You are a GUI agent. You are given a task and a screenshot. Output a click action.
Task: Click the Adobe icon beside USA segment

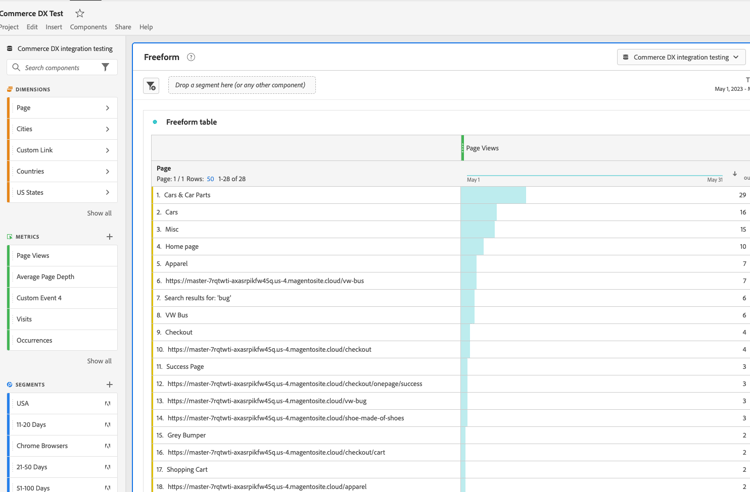[108, 404]
